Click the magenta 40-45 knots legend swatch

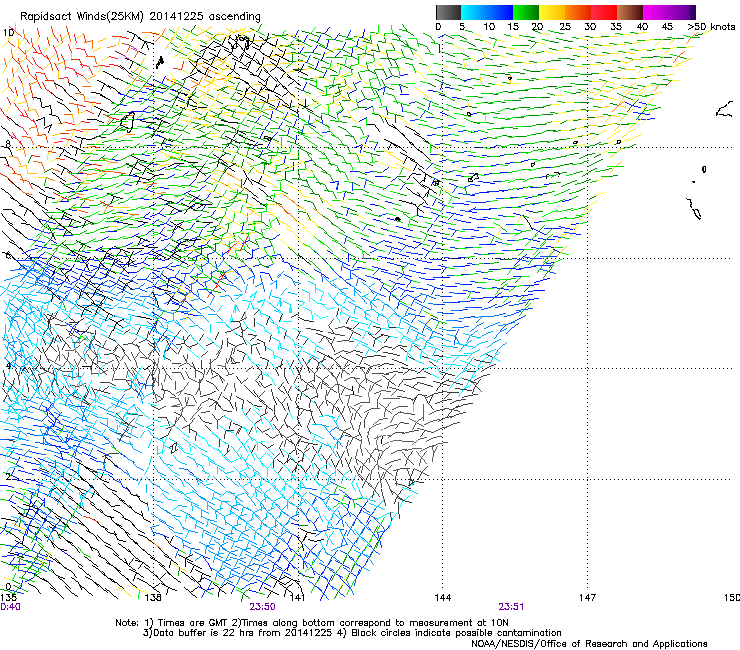point(656,12)
